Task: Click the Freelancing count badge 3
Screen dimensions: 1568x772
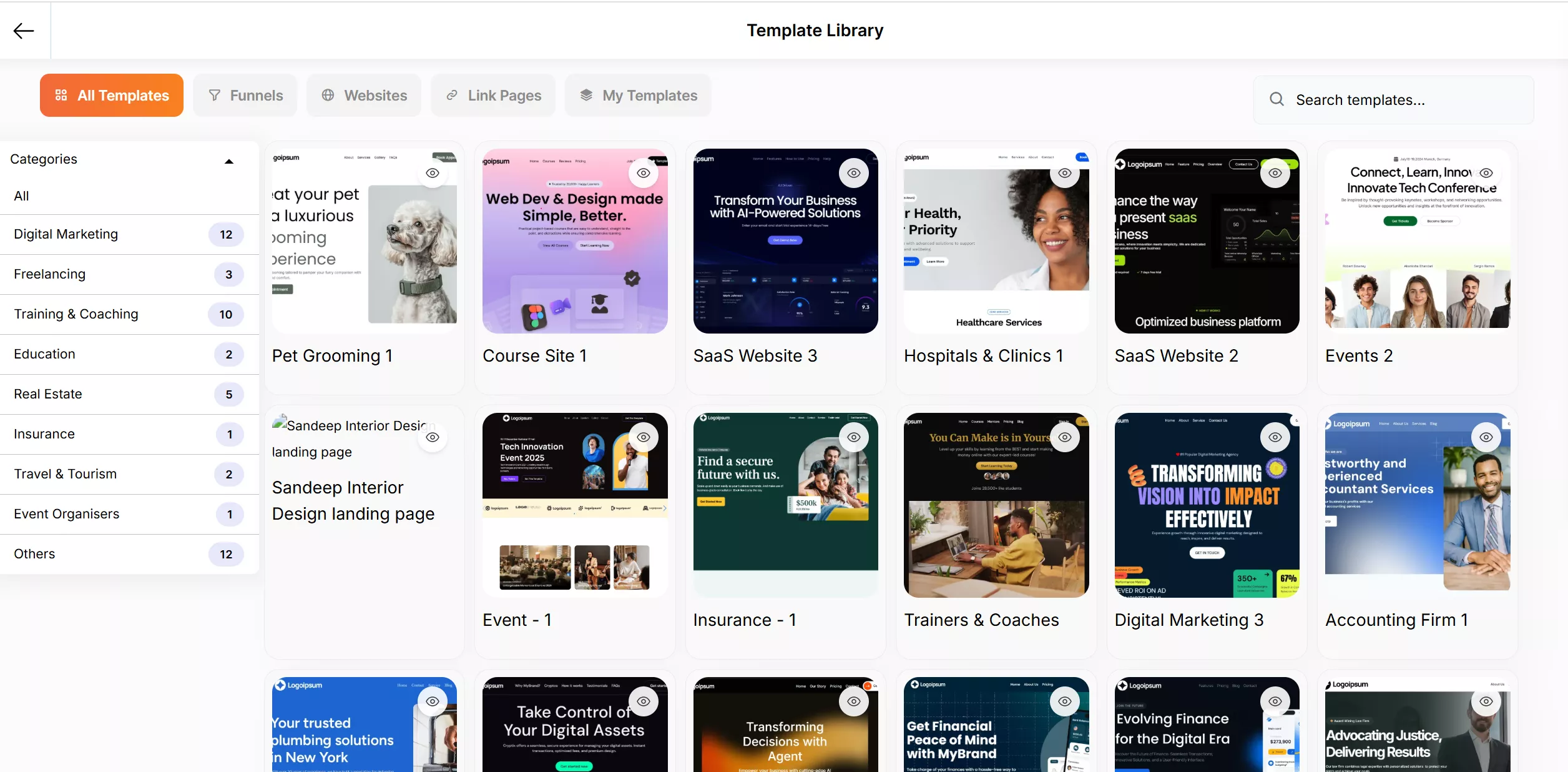Action: [x=229, y=274]
